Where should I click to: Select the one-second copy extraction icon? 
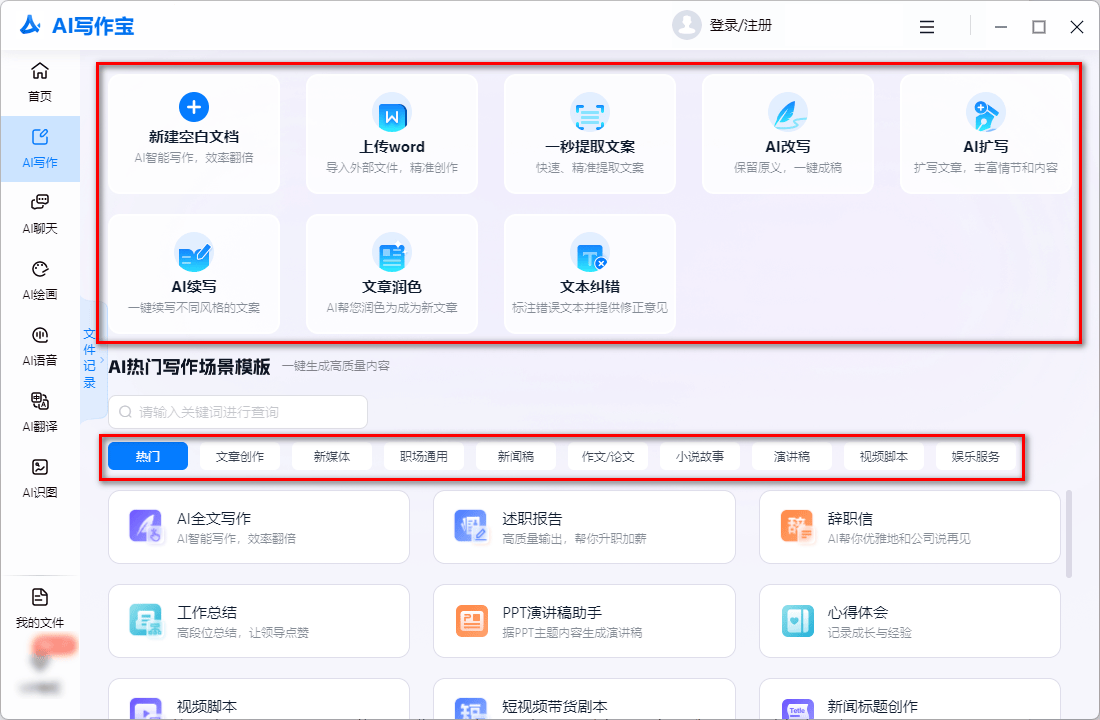pos(589,113)
